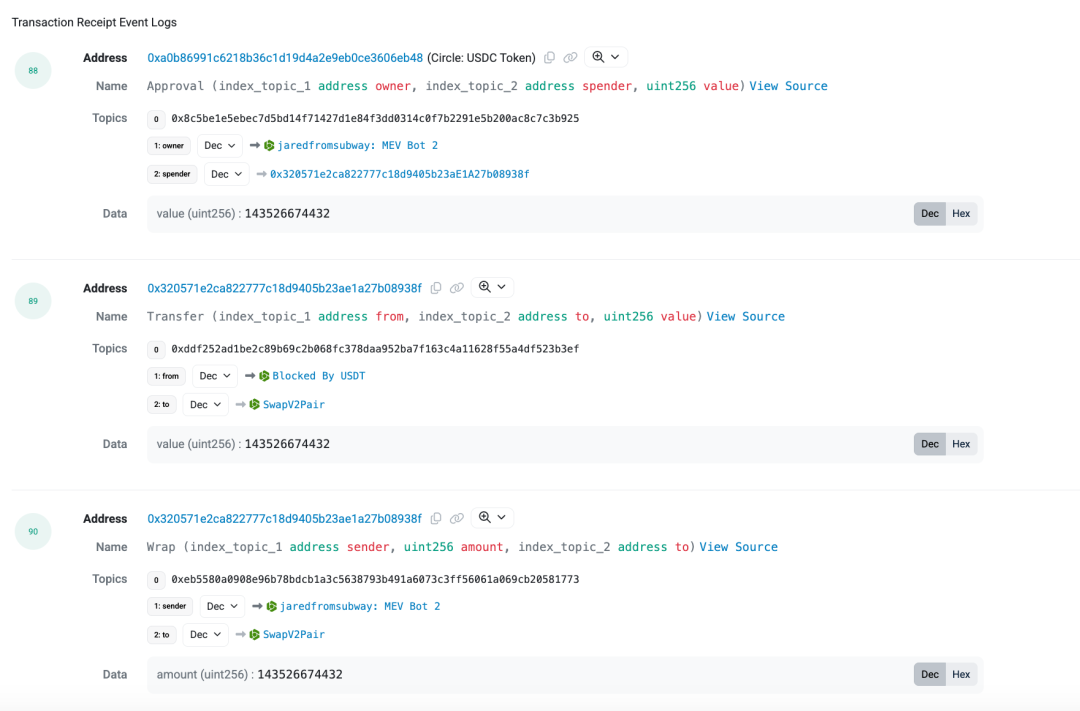Copy permalink icon for log 88
The image size is (1080, 711).
(570, 58)
